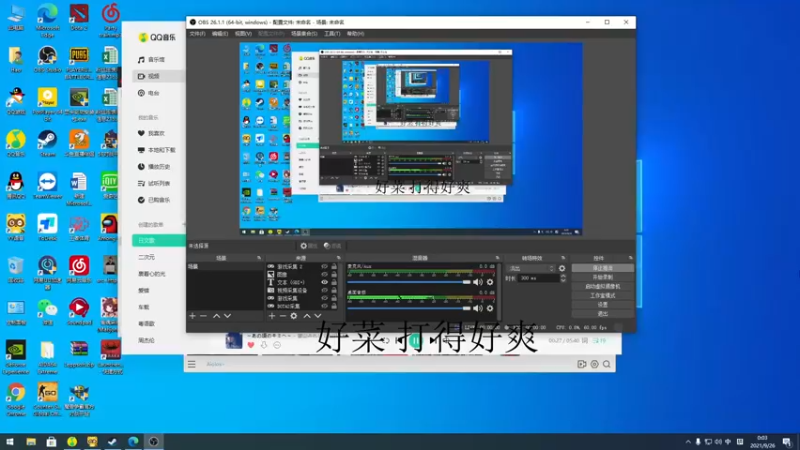Add a new source with the plus icon in Sources panel
The height and width of the screenshot is (450, 800).
point(271,316)
